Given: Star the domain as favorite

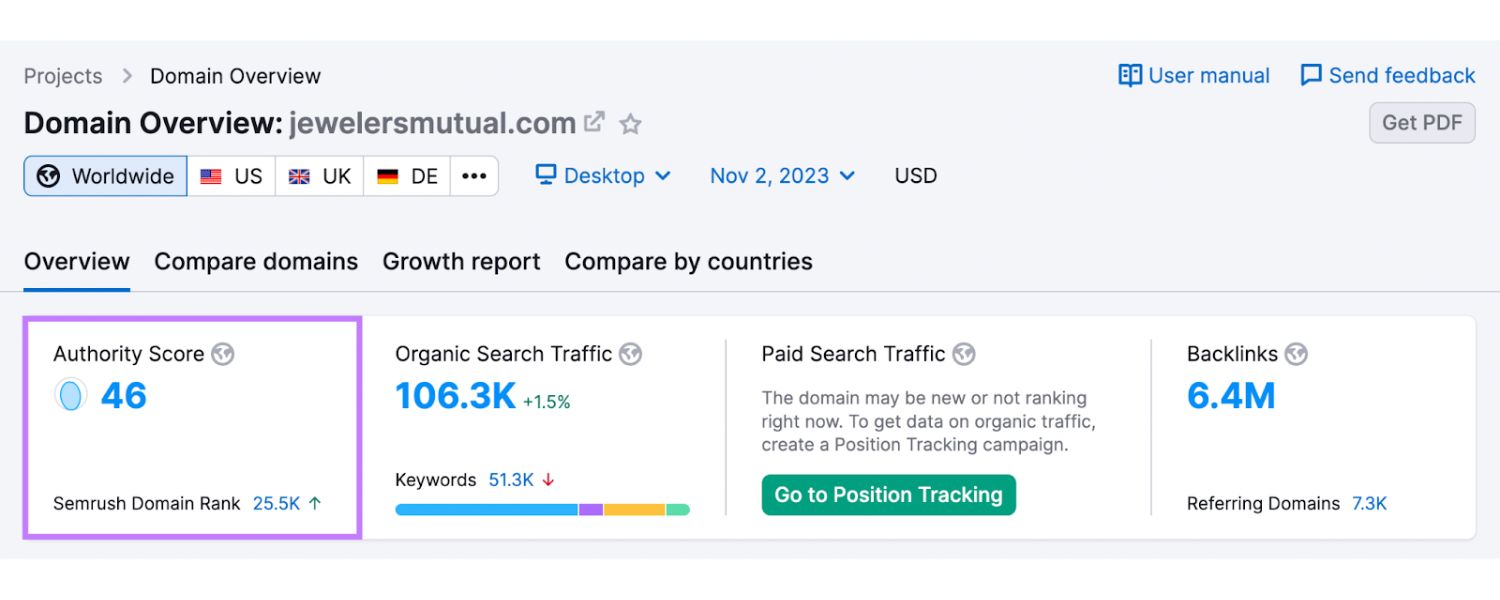Looking at the screenshot, I should coord(630,124).
